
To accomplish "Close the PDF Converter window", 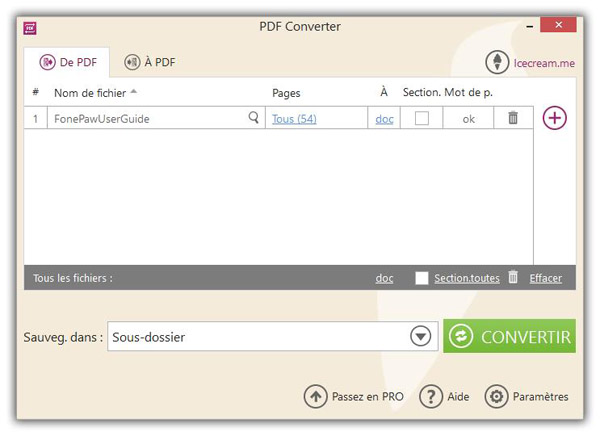I will tap(558, 25).
